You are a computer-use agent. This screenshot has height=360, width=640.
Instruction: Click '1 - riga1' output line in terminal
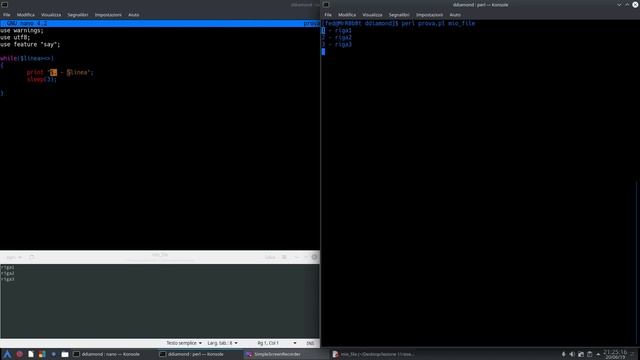click(336, 31)
